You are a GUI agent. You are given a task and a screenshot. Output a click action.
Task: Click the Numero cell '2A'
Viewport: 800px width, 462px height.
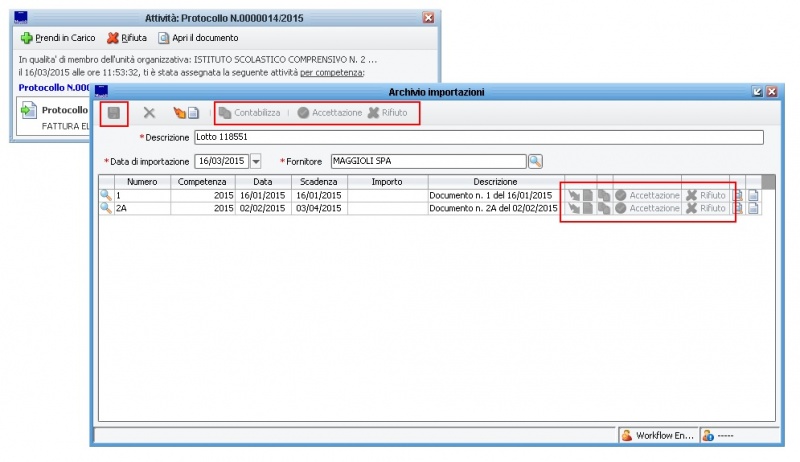142,208
